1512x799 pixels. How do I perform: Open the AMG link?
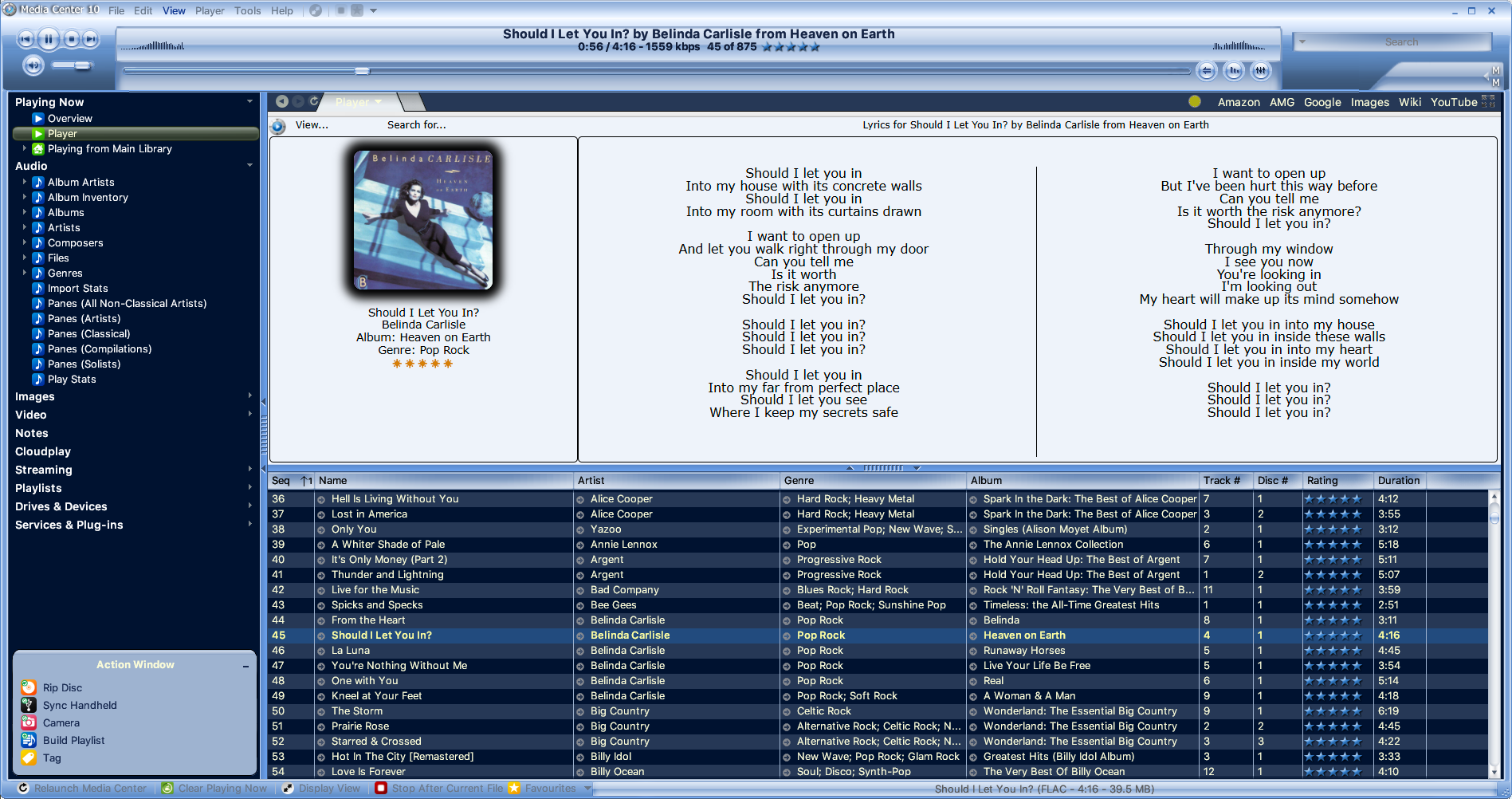(x=1282, y=102)
